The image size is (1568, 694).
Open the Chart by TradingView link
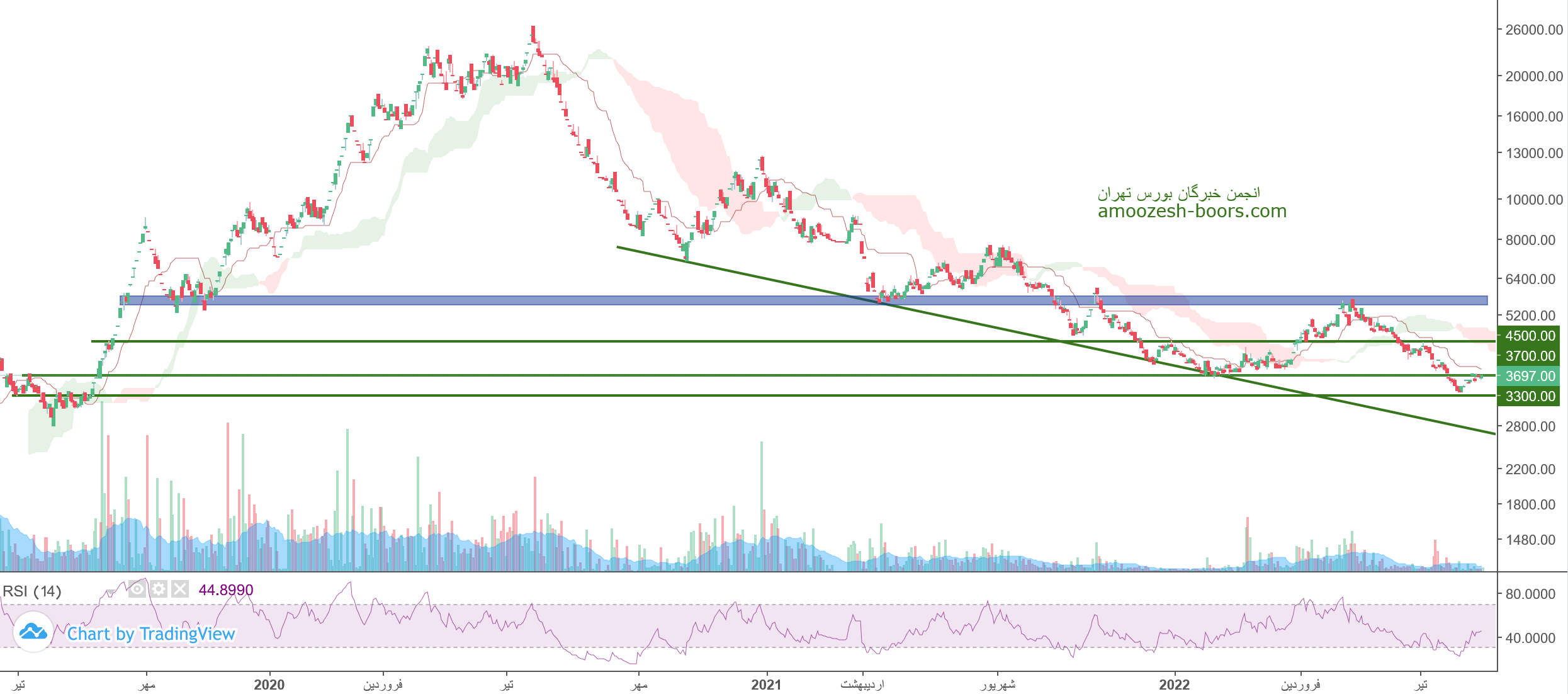click(x=151, y=634)
